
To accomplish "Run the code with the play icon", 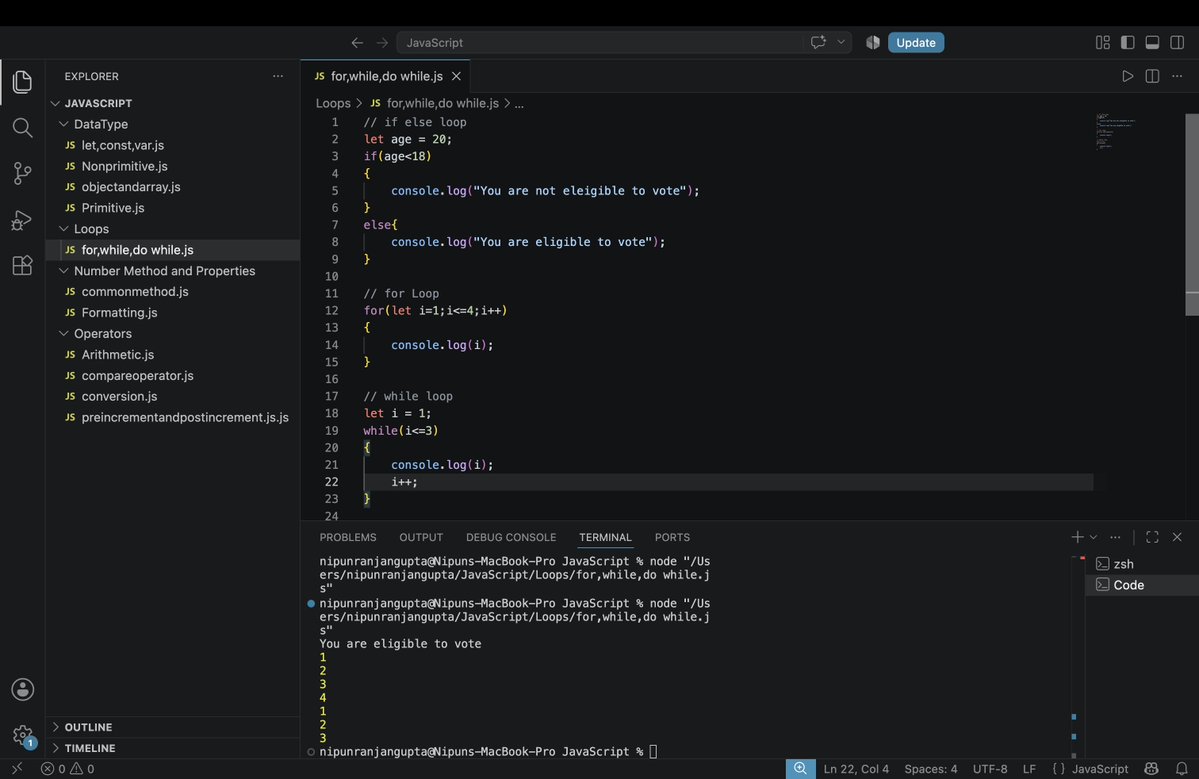I will point(1127,76).
